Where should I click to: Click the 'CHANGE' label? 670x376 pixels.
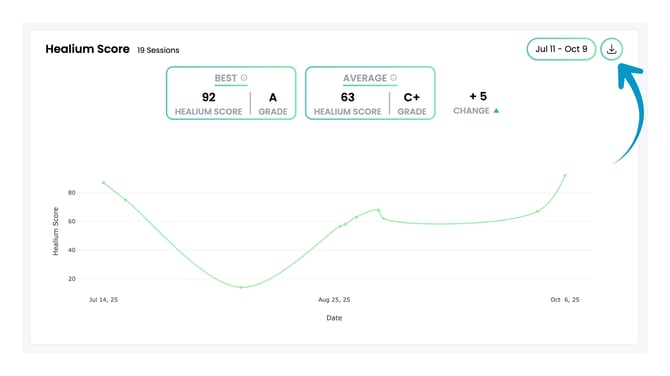tap(471, 111)
